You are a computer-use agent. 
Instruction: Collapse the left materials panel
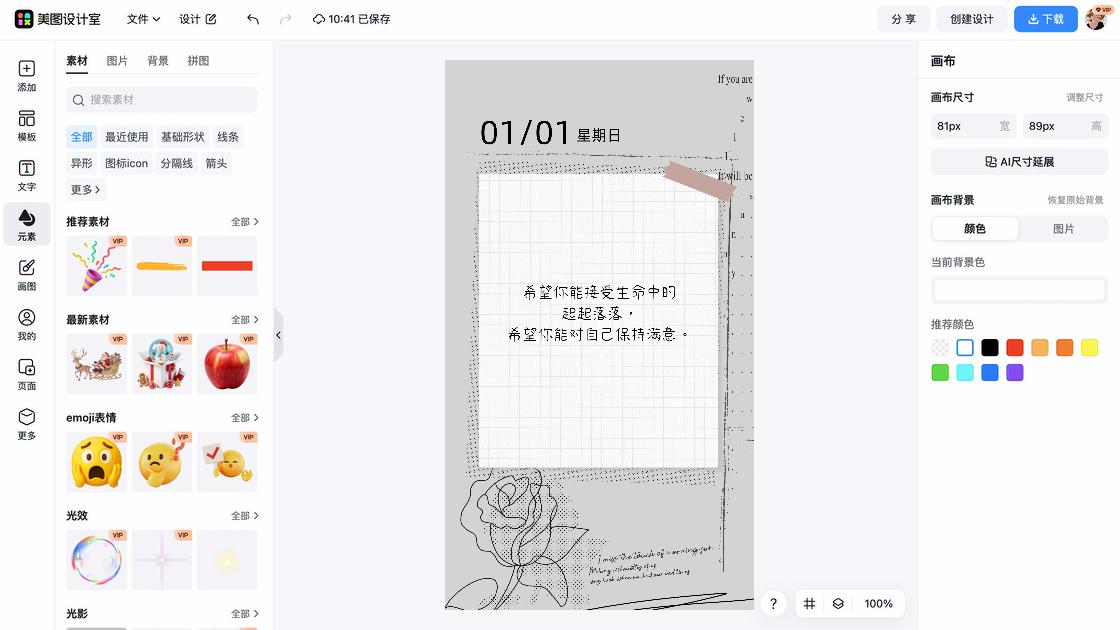point(278,335)
